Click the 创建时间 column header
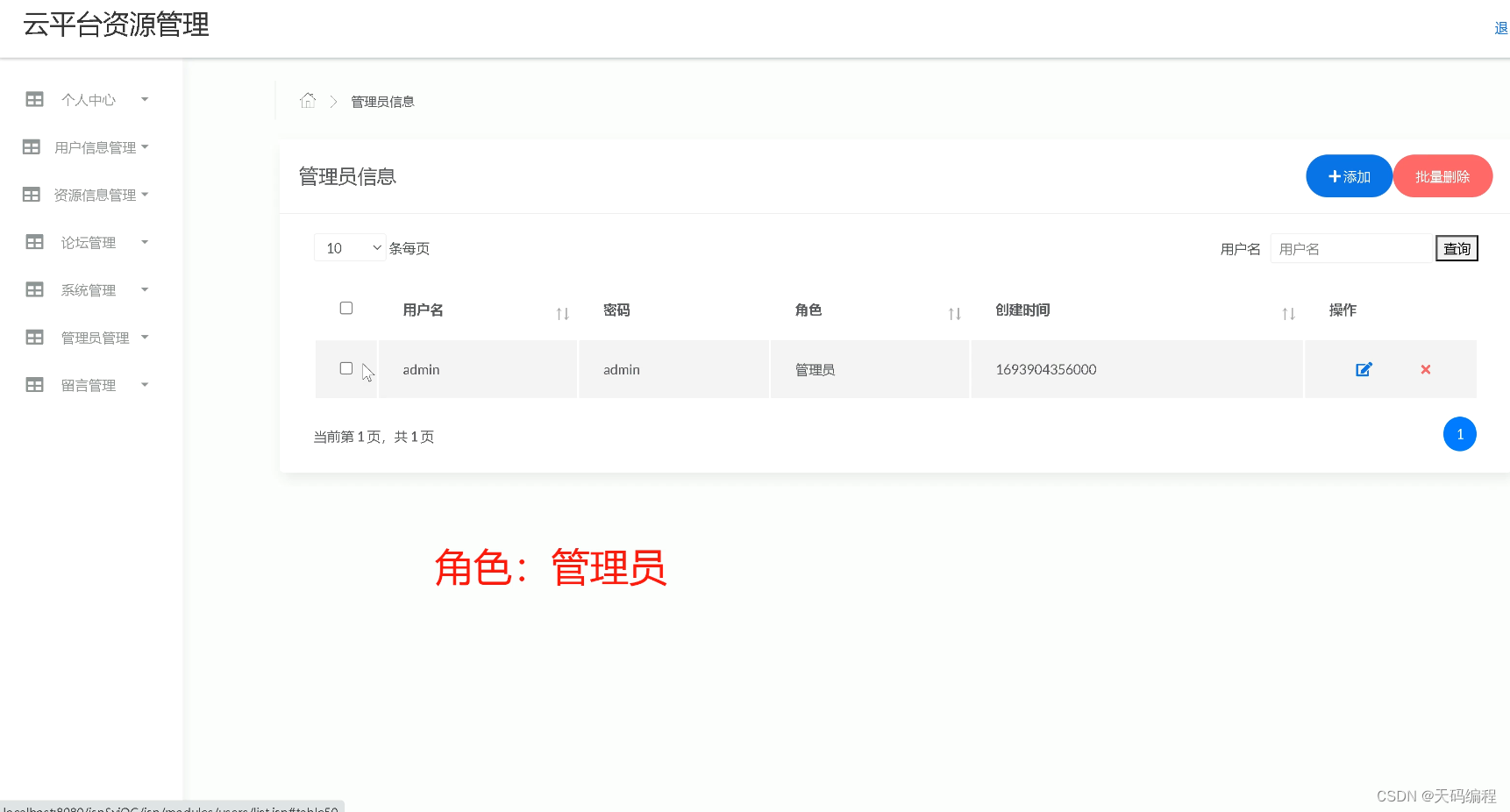Viewport: 1510px width, 812px height. coord(1022,310)
